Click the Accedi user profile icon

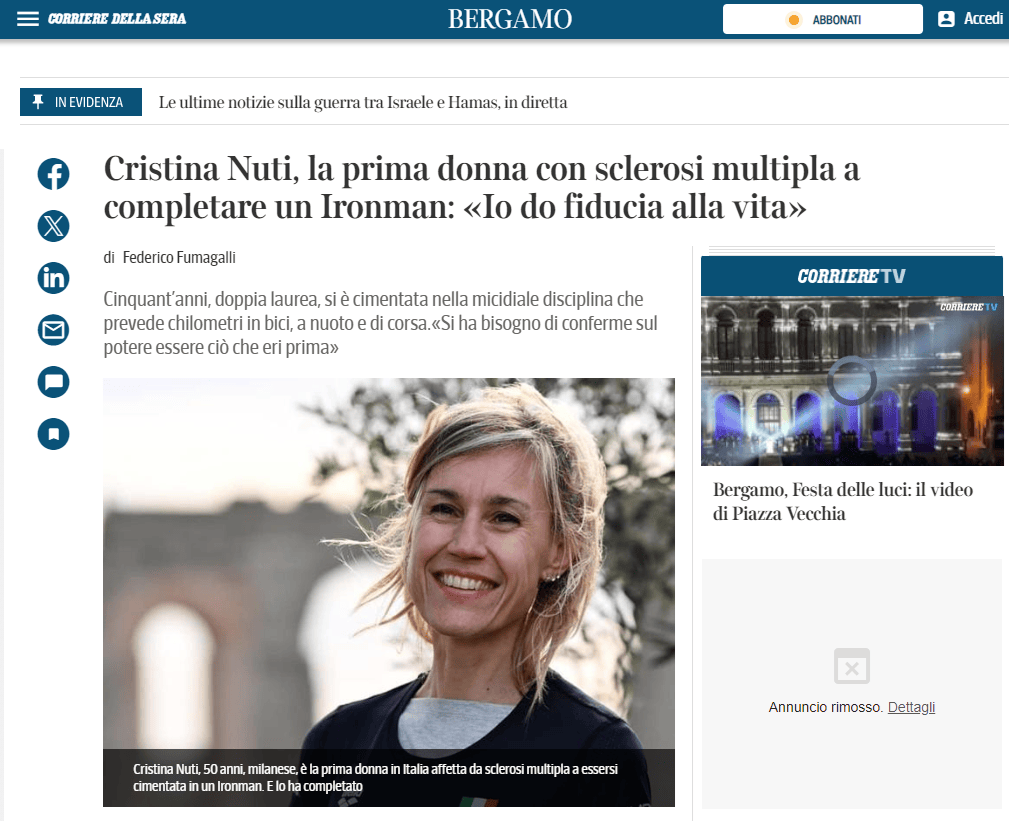(946, 19)
